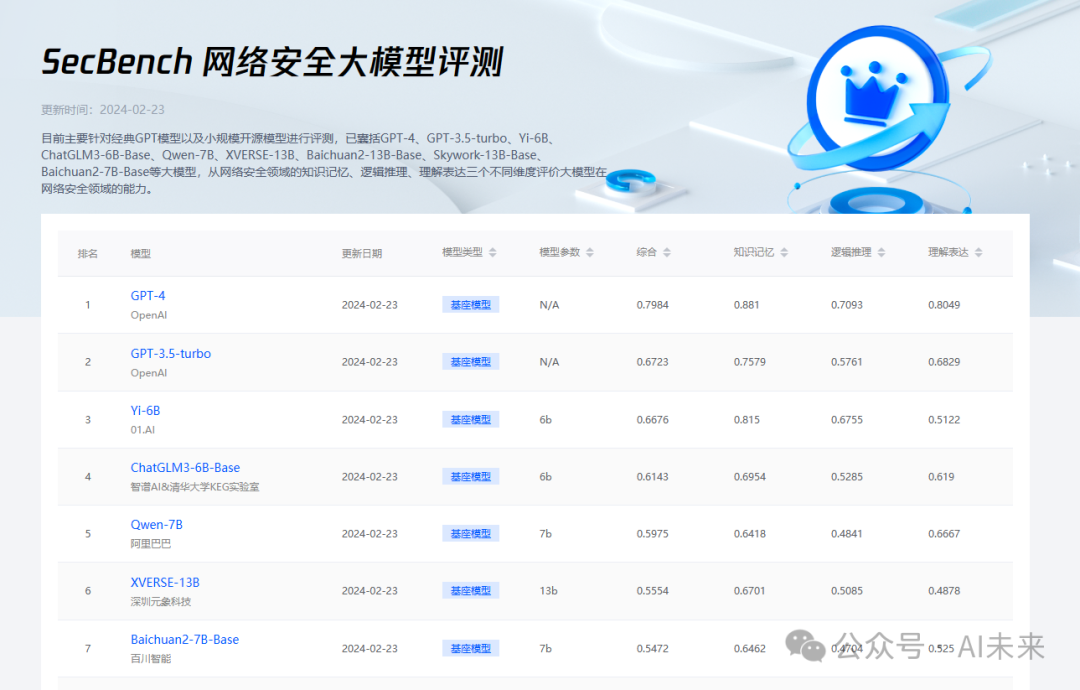Click the 基座模型 tag in the Qwen-7B row
The image size is (1080, 690).
tap(470, 533)
